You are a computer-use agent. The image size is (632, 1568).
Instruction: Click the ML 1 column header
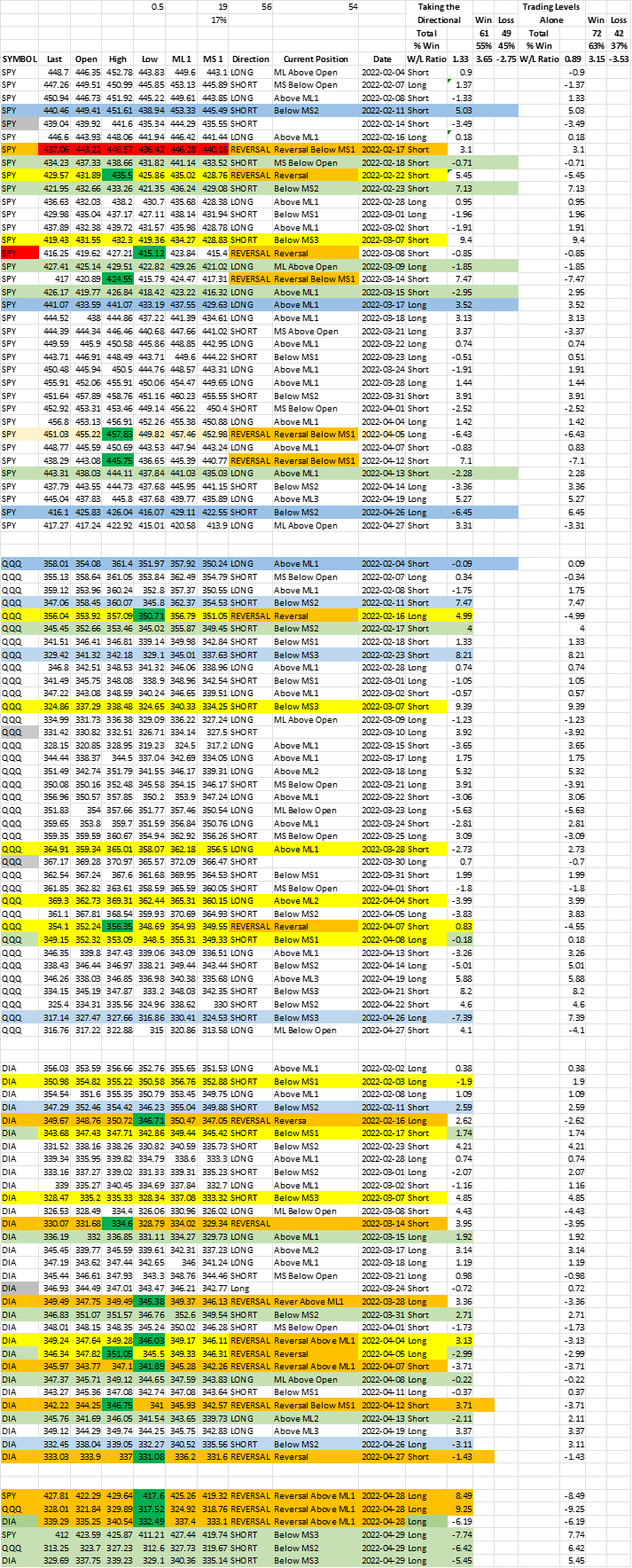[x=182, y=59]
